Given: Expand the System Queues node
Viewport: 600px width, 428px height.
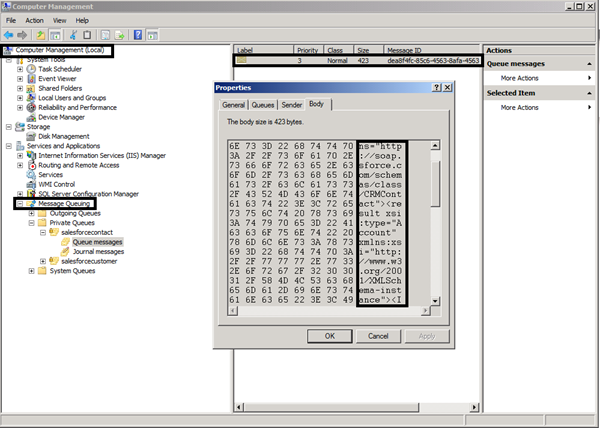Looking at the screenshot, I should click(32, 271).
